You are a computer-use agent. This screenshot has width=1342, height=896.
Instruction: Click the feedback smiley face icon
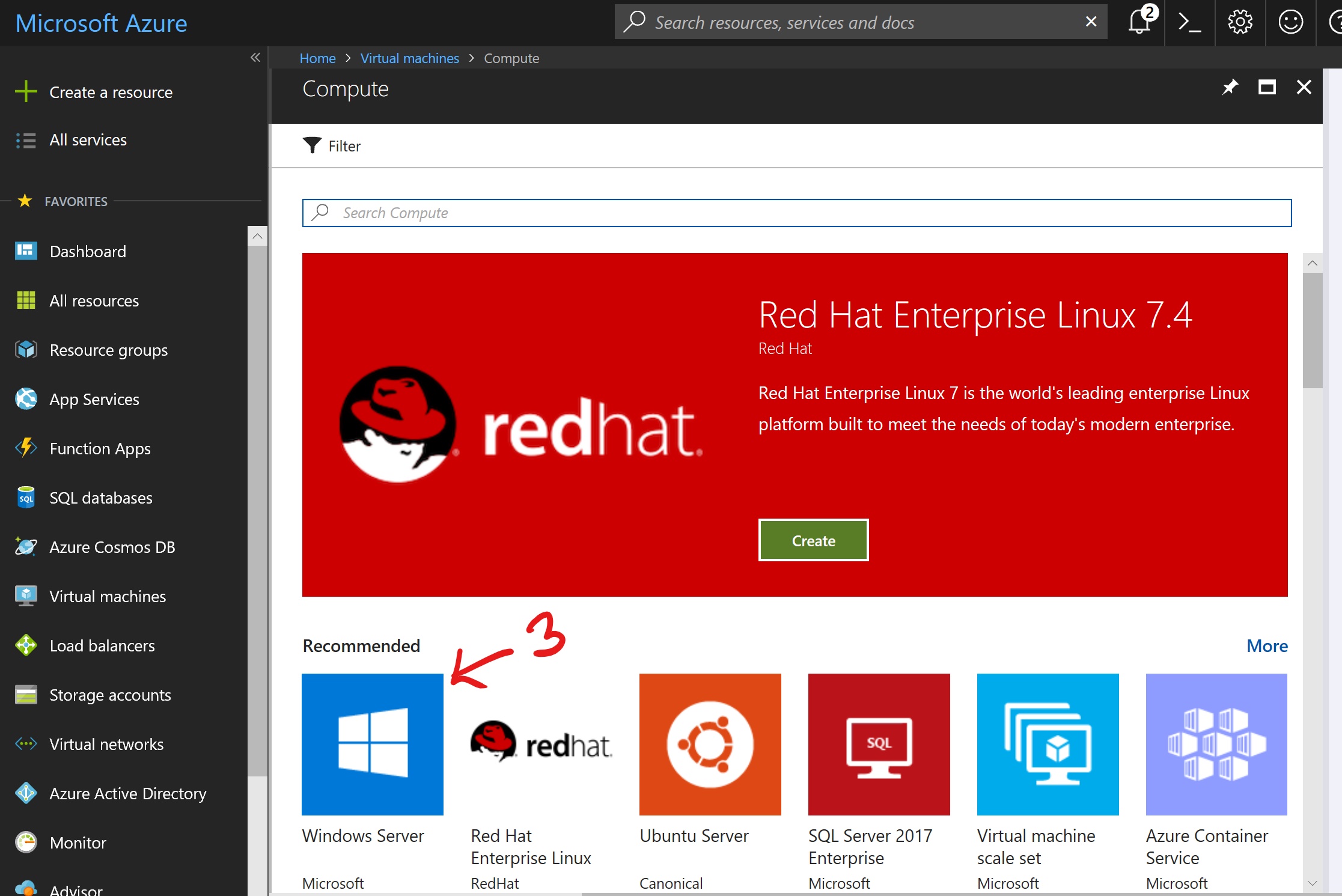tap(1290, 23)
